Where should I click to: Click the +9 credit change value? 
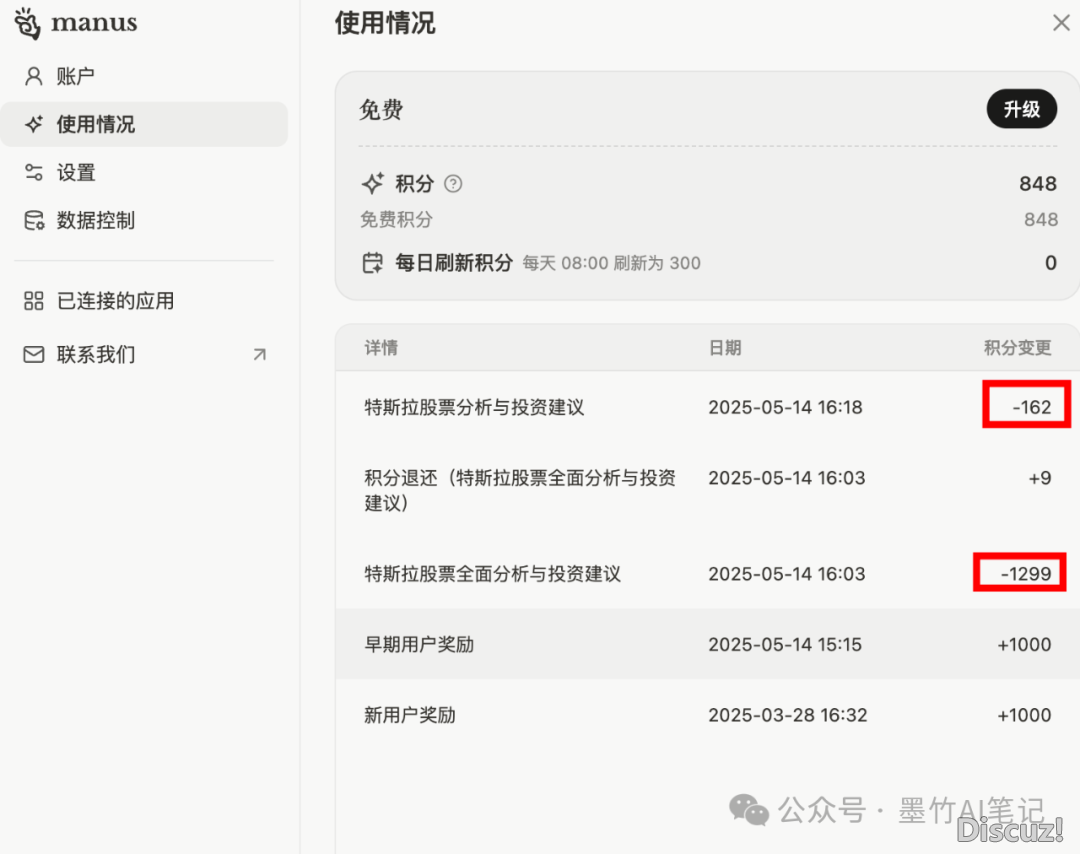(1040, 478)
